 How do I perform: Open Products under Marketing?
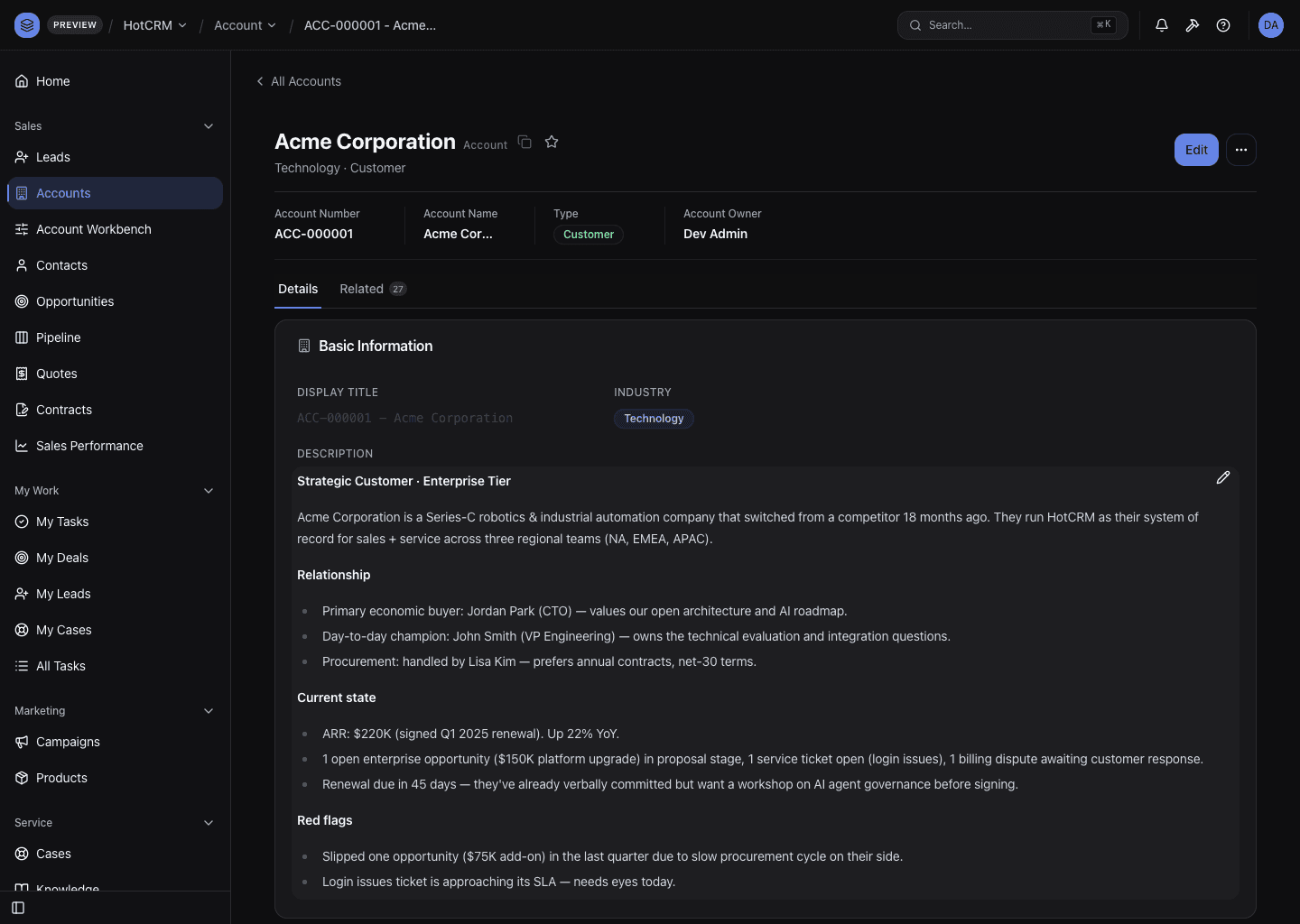(115, 778)
